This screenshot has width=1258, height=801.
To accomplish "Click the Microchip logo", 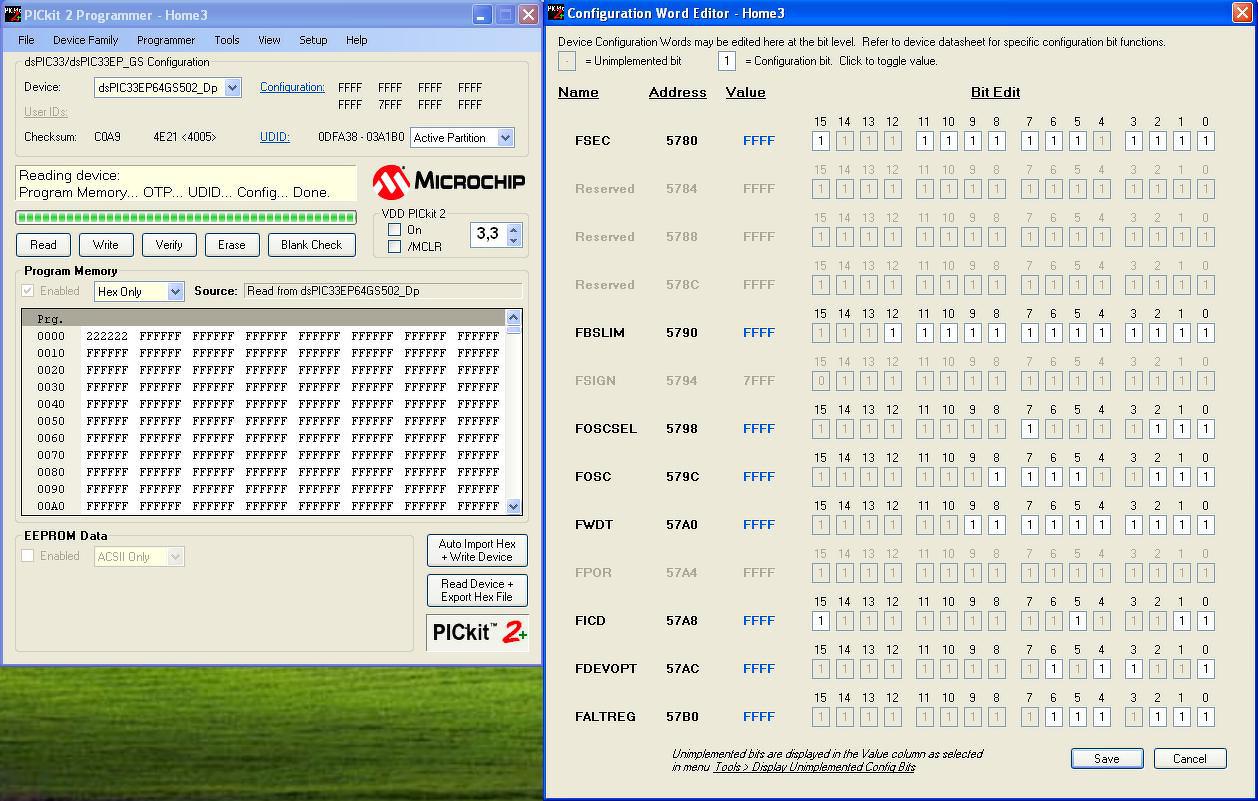I will pyautogui.click(x=448, y=182).
